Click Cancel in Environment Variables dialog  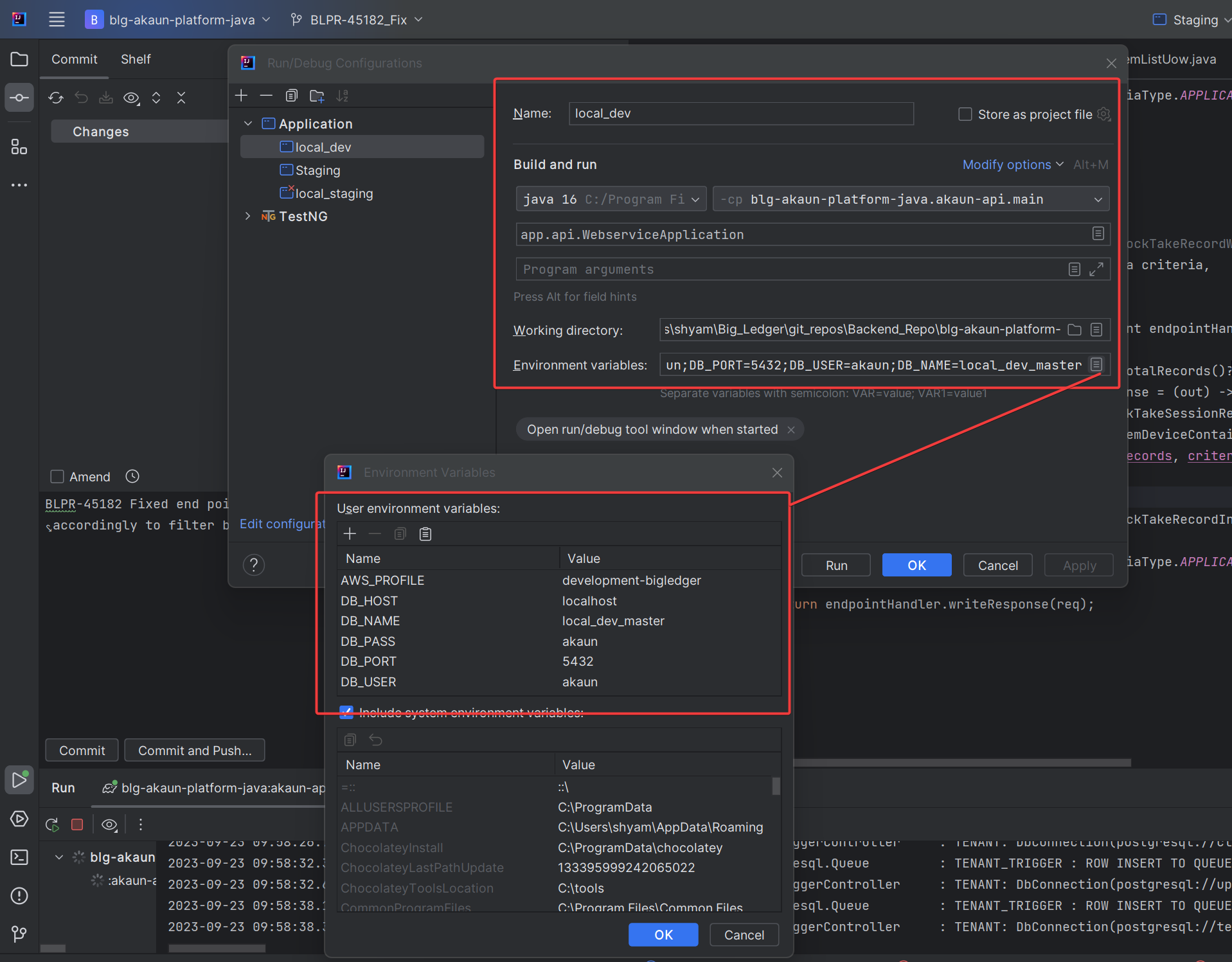coord(744,934)
